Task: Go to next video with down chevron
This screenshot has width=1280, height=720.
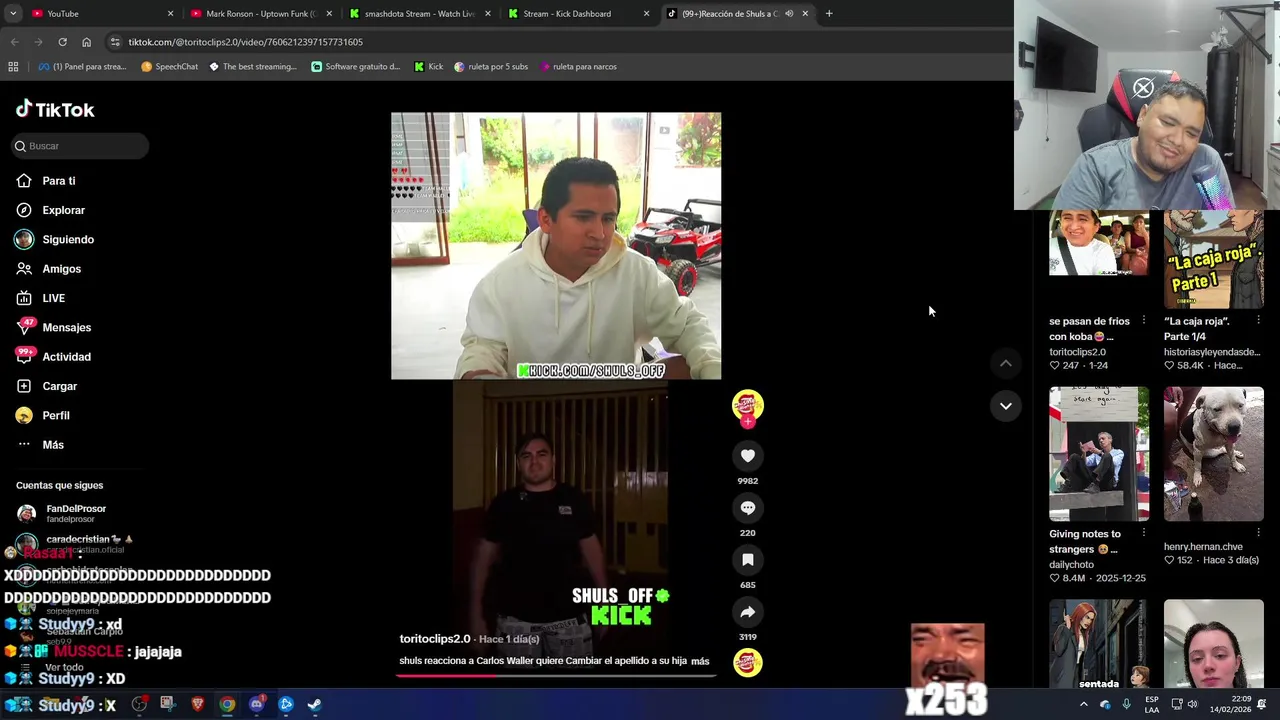Action: (x=1005, y=406)
